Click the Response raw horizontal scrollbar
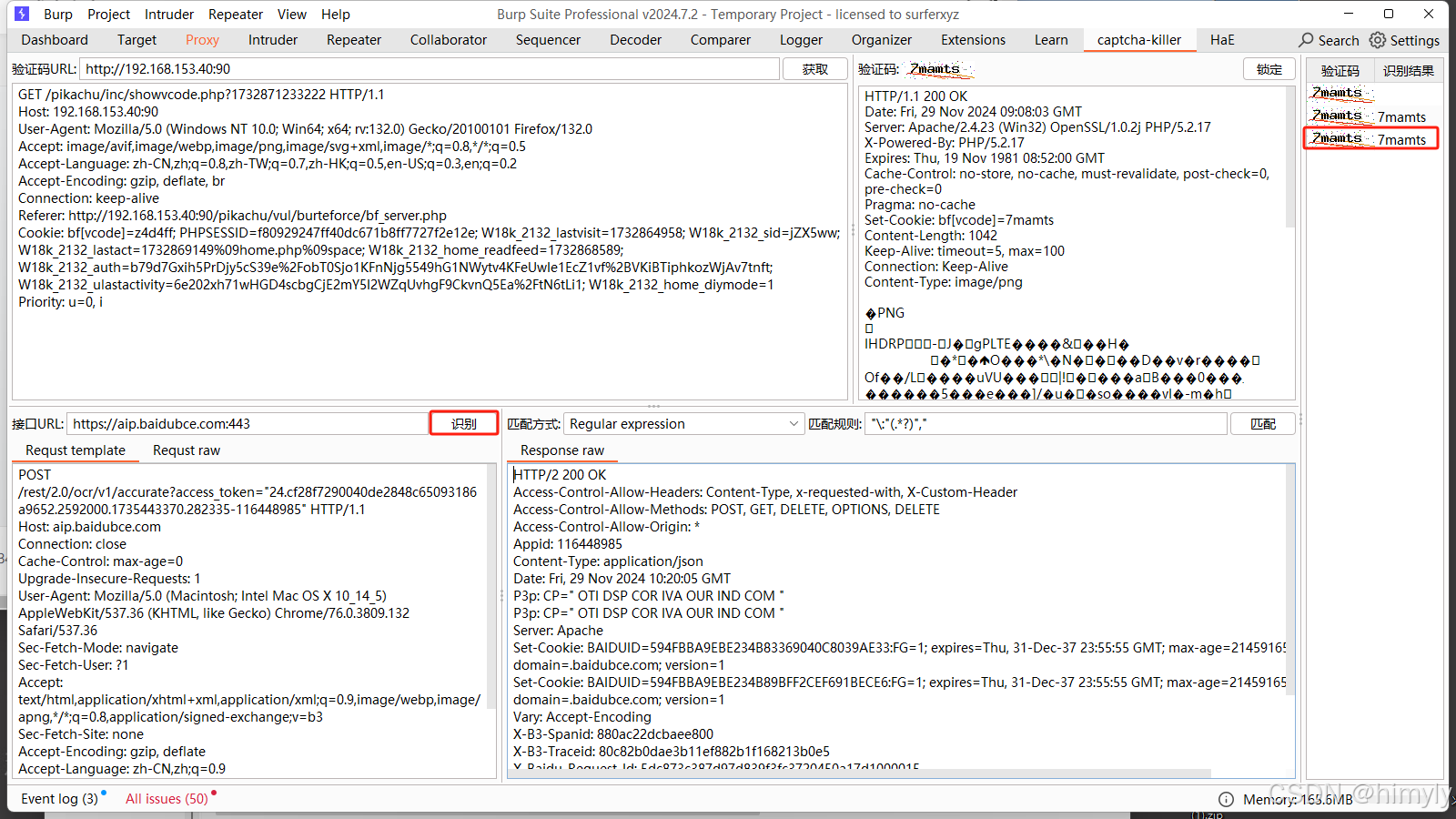This screenshot has height=819, width=1456. [860, 773]
